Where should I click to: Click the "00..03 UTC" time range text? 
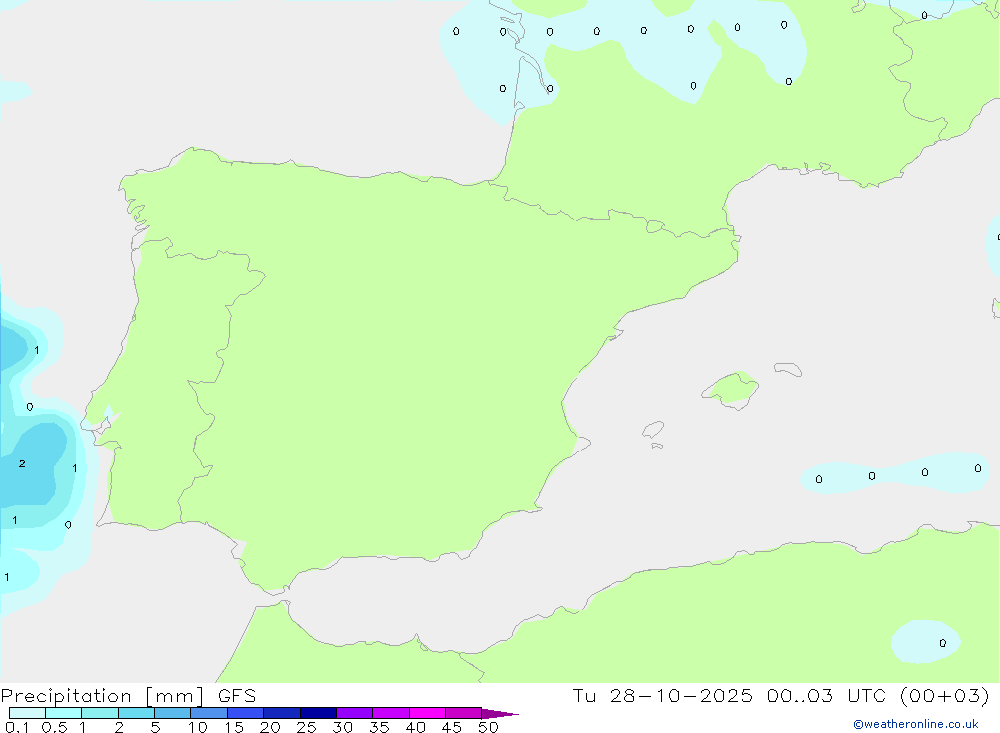pyautogui.click(x=826, y=695)
